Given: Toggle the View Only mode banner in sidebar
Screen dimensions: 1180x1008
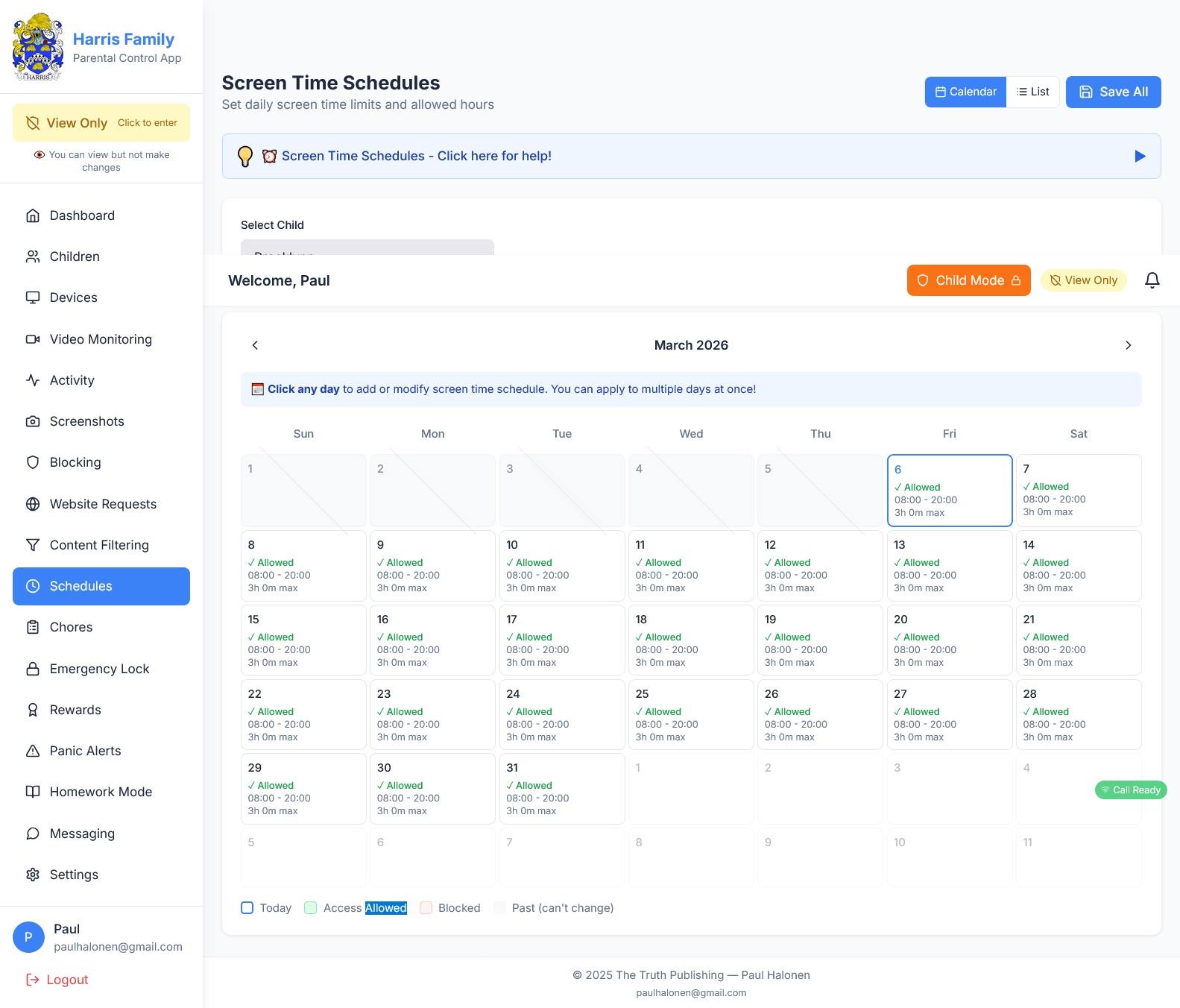Looking at the screenshot, I should click(x=101, y=122).
